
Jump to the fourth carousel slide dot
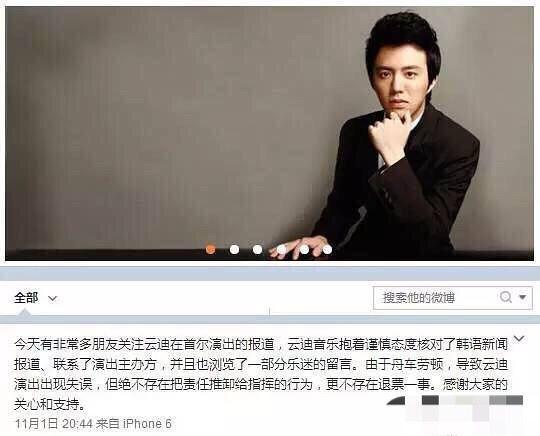pos(281,249)
